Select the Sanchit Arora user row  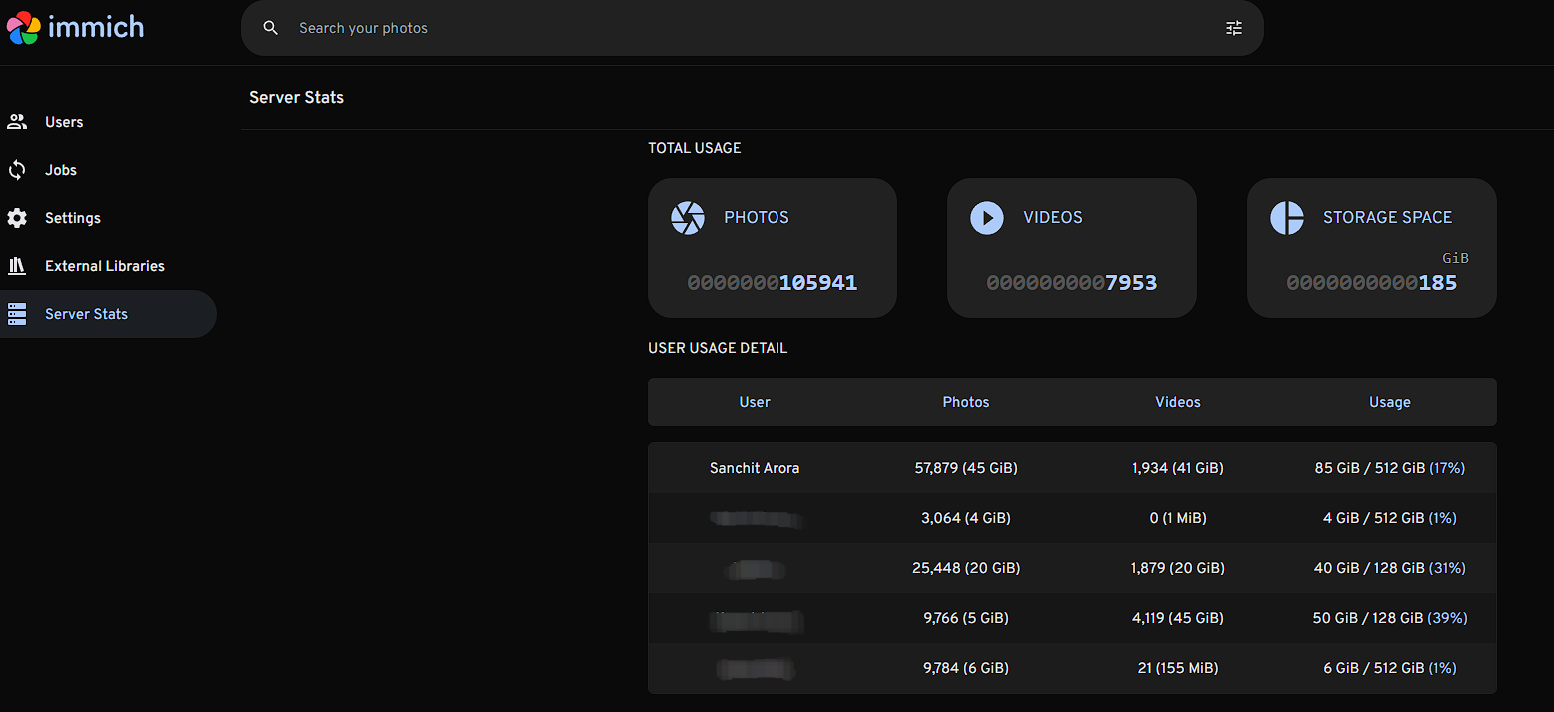tap(1072, 468)
